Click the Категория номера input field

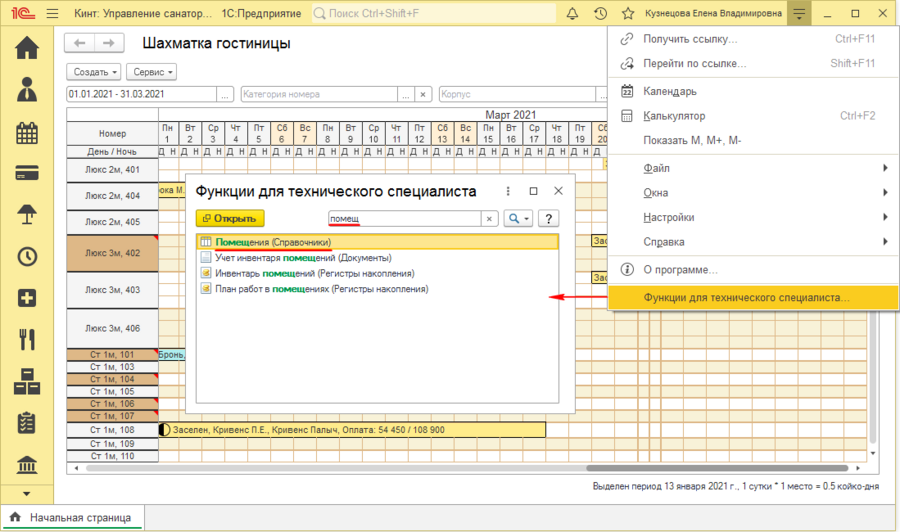[x=319, y=94]
